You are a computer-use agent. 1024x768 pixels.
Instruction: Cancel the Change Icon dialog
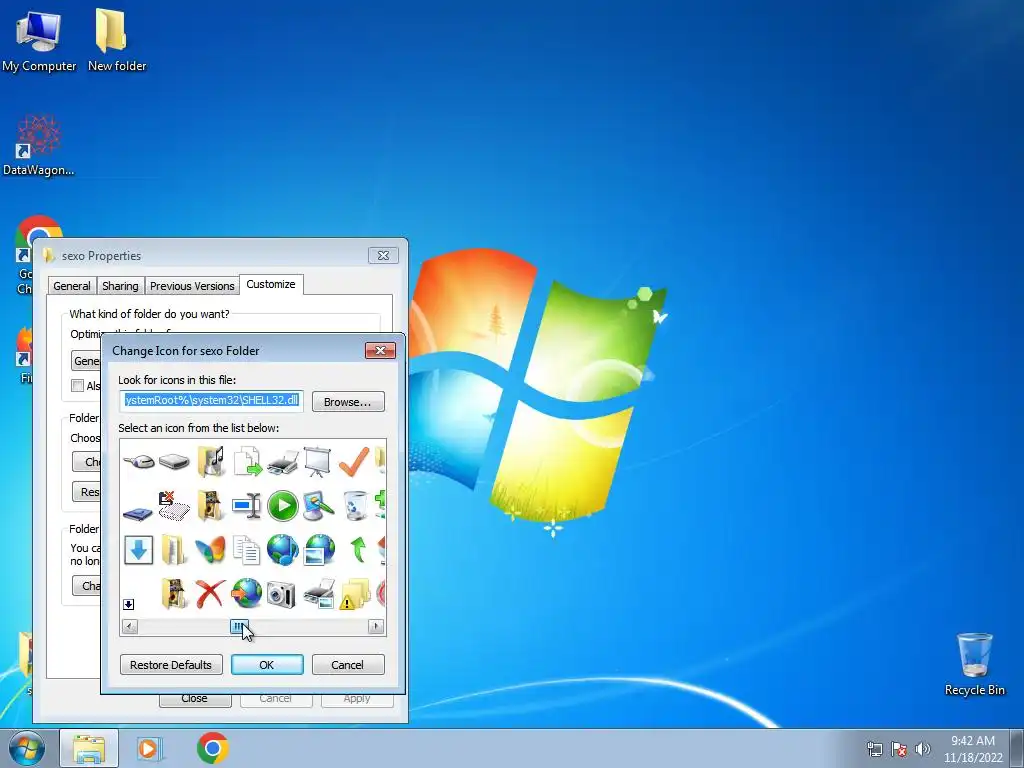pyautogui.click(x=347, y=665)
